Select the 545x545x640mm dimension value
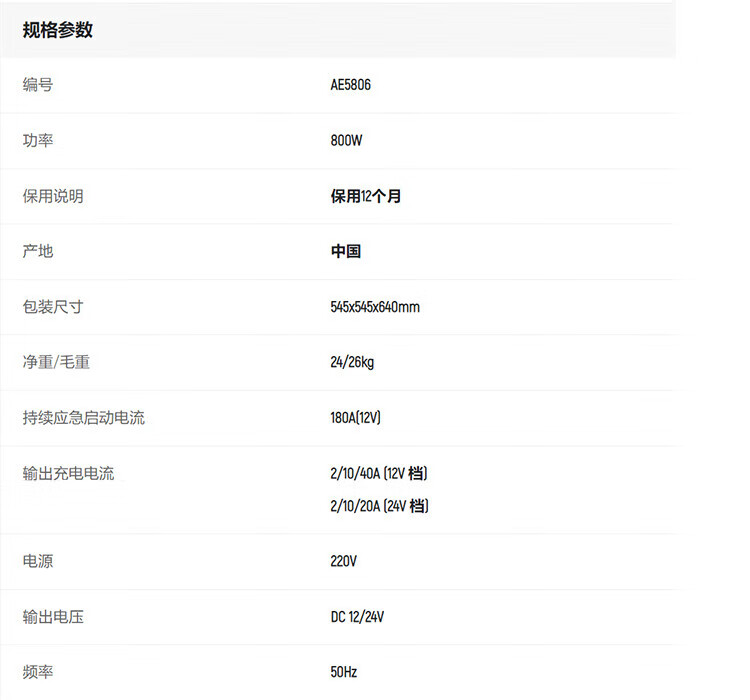The height and width of the screenshot is (700, 750). coord(375,307)
